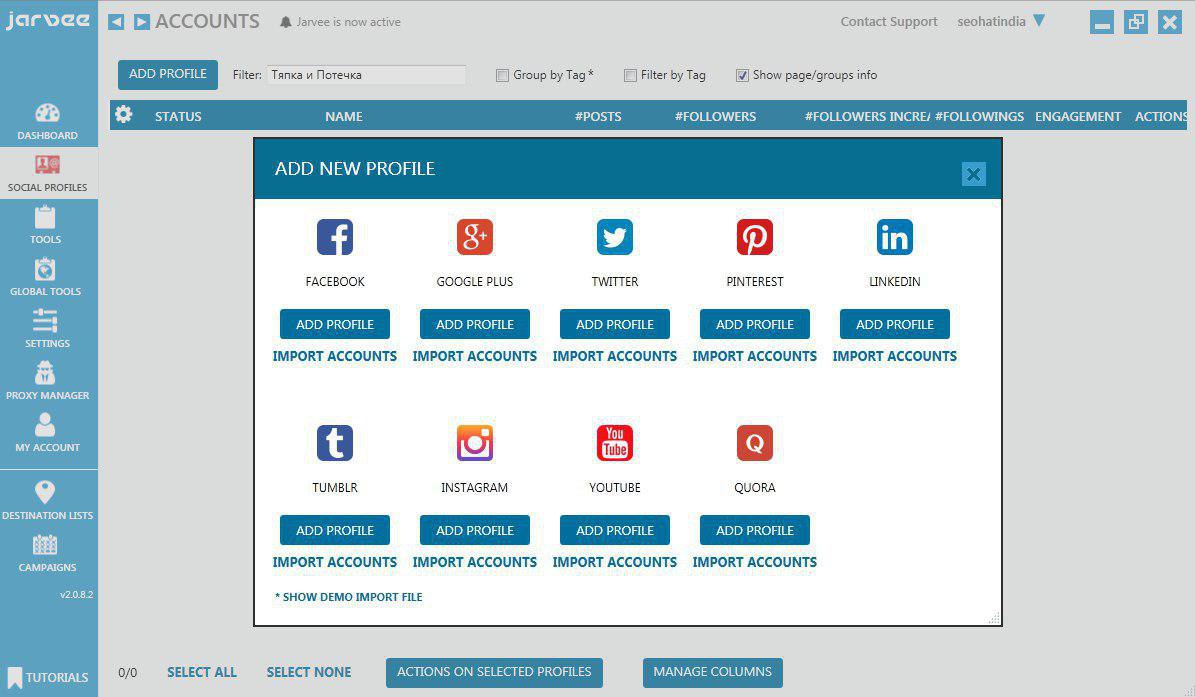Import Accounts for Twitter
Viewport: 1195px width, 697px height.
(615, 356)
